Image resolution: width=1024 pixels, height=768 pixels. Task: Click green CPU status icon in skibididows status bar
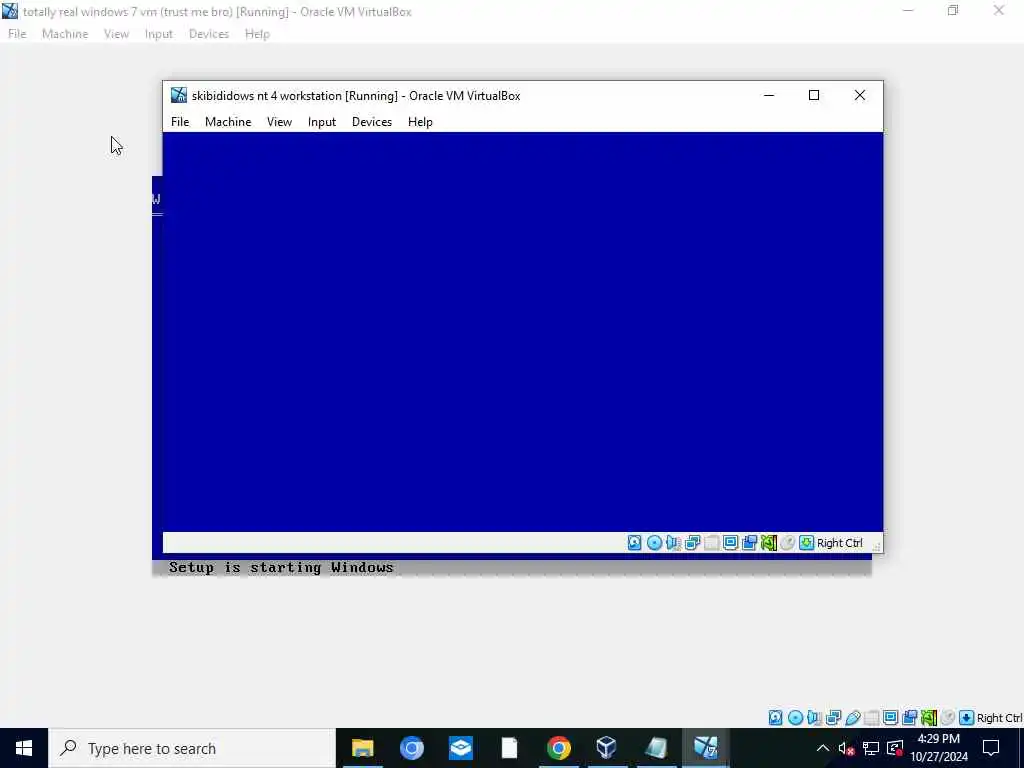pyautogui.click(x=769, y=543)
